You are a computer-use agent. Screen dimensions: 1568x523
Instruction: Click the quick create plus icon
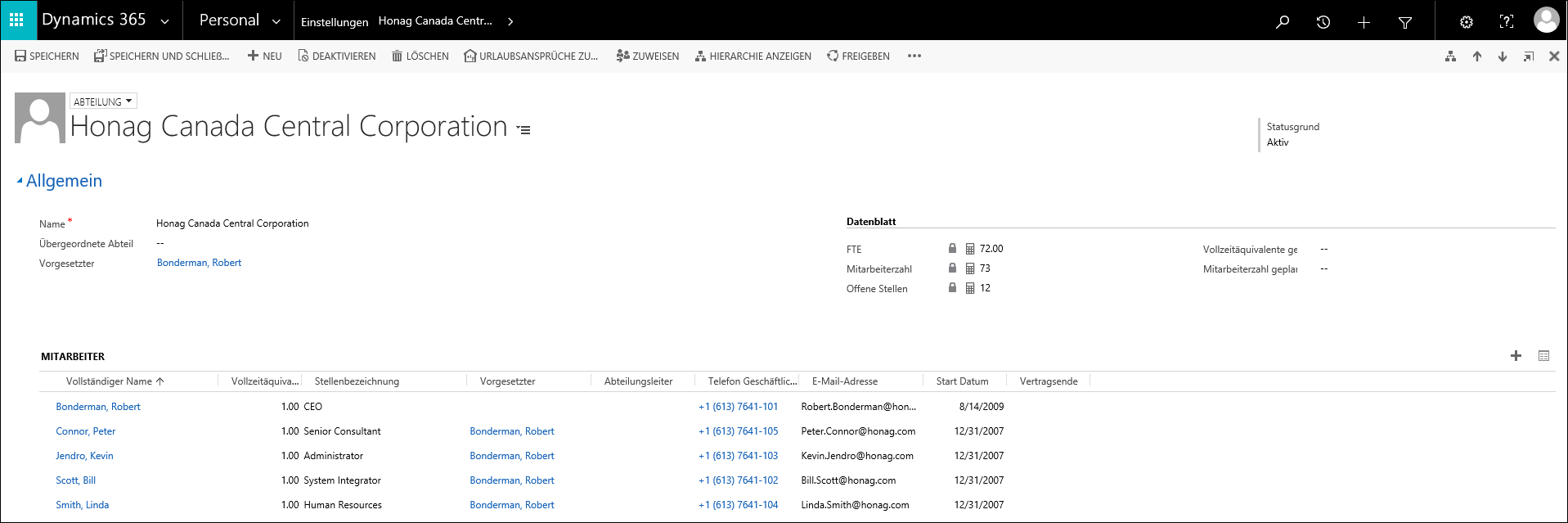[x=1364, y=22]
